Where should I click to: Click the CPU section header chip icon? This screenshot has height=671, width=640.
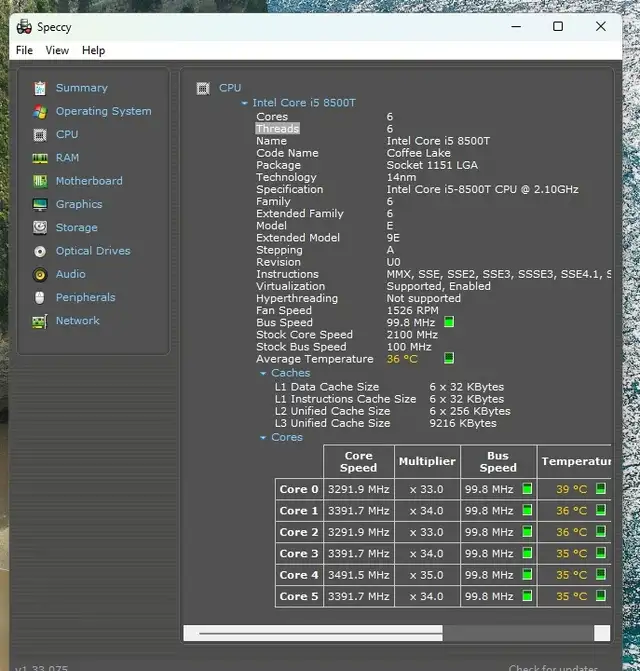203,88
